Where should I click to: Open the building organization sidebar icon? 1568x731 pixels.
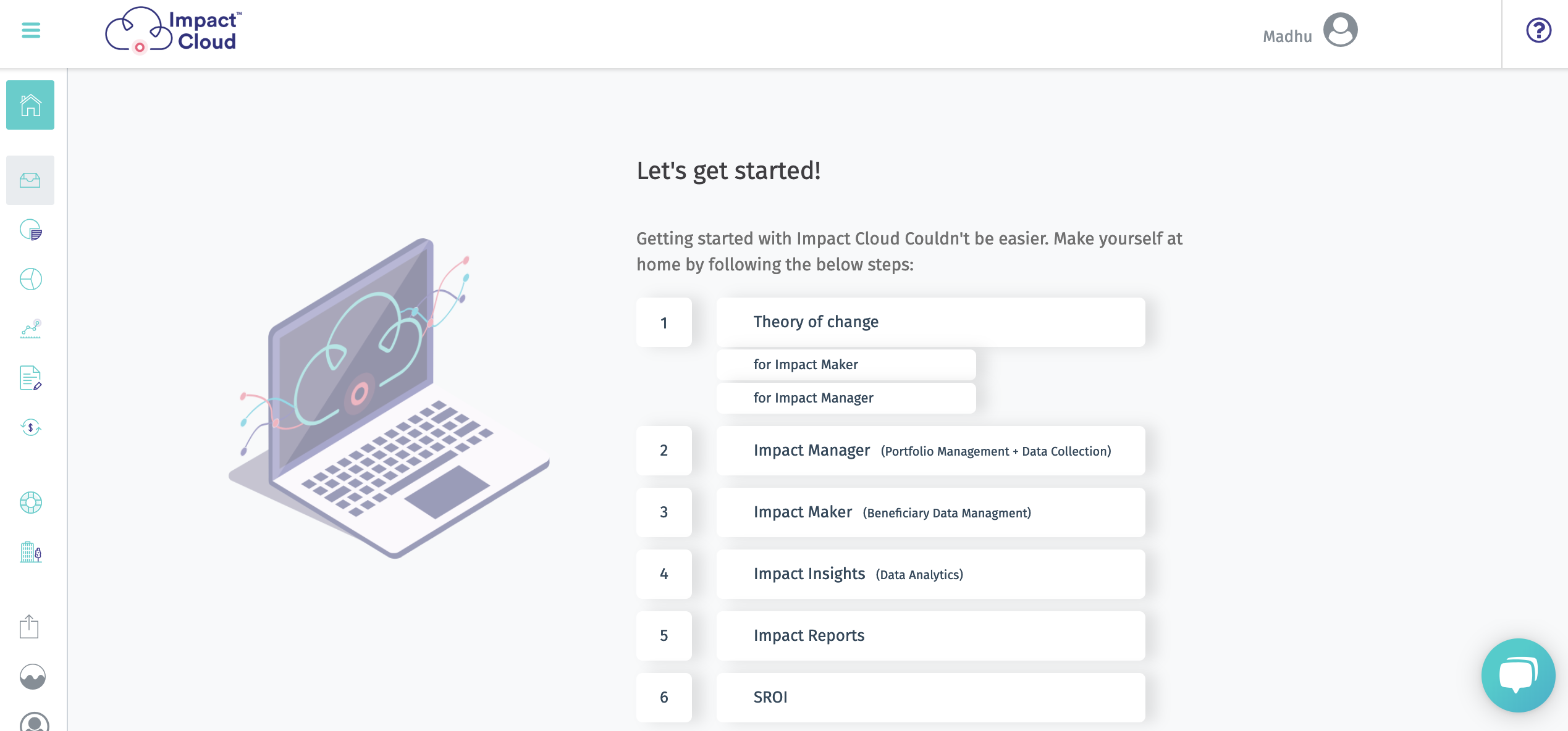(x=30, y=552)
